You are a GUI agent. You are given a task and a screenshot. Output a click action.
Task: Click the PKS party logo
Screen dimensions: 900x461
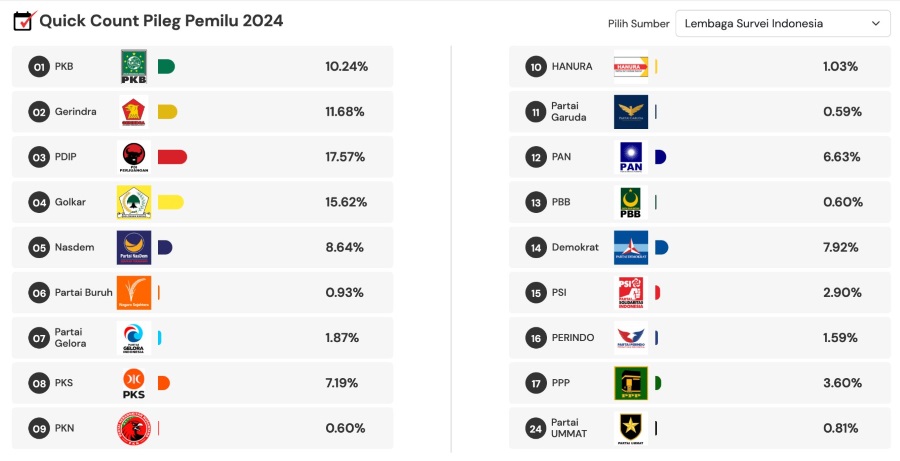(x=134, y=383)
